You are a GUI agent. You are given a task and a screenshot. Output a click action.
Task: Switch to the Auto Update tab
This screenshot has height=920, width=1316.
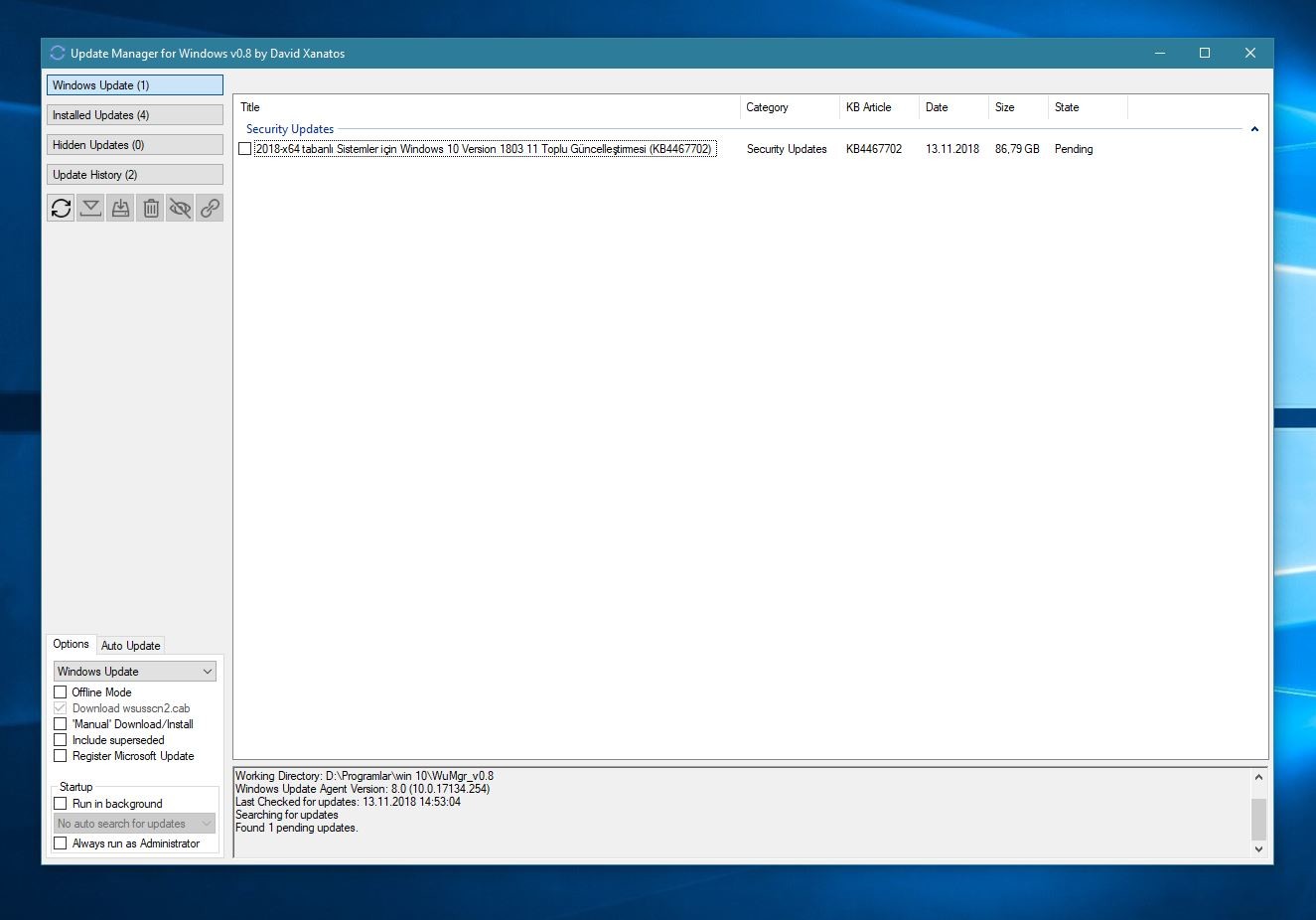(130, 646)
